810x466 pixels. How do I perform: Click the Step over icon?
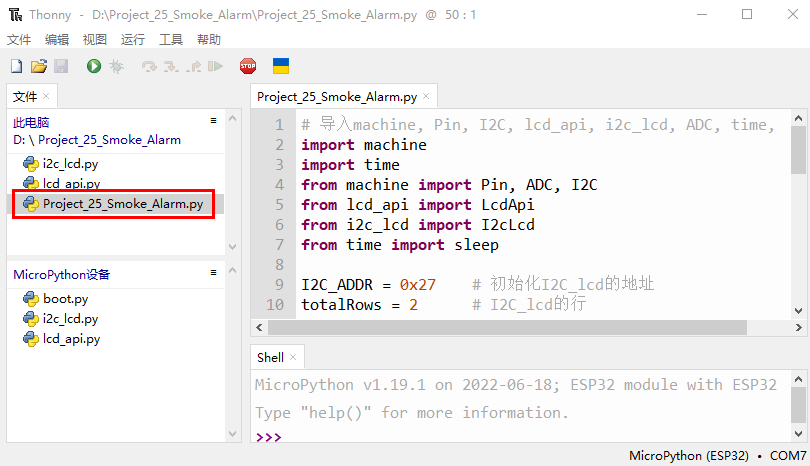click(x=149, y=66)
